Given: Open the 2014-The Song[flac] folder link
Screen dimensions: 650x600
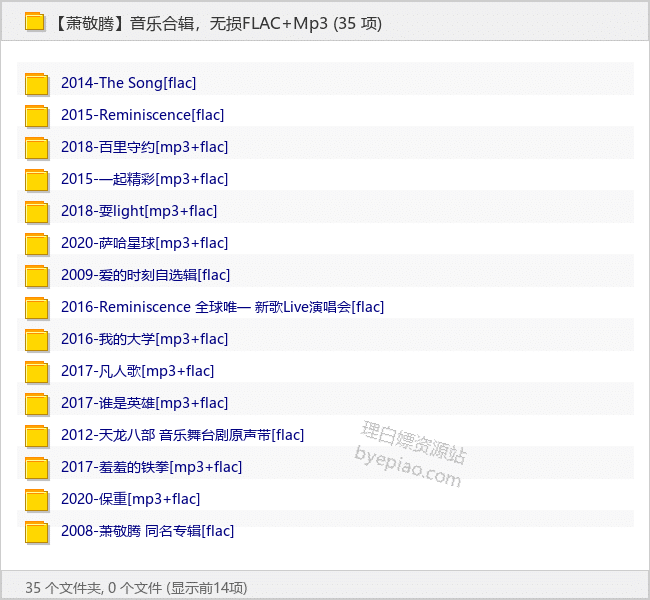Looking at the screenshot, I should (129, 83).
